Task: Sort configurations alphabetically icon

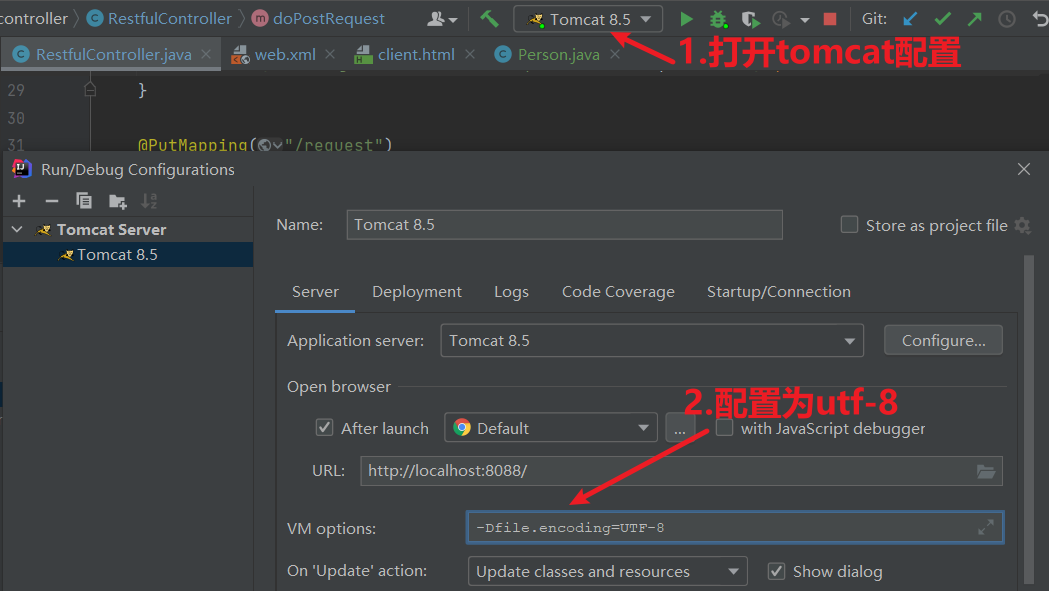Action: coord(149,201)
